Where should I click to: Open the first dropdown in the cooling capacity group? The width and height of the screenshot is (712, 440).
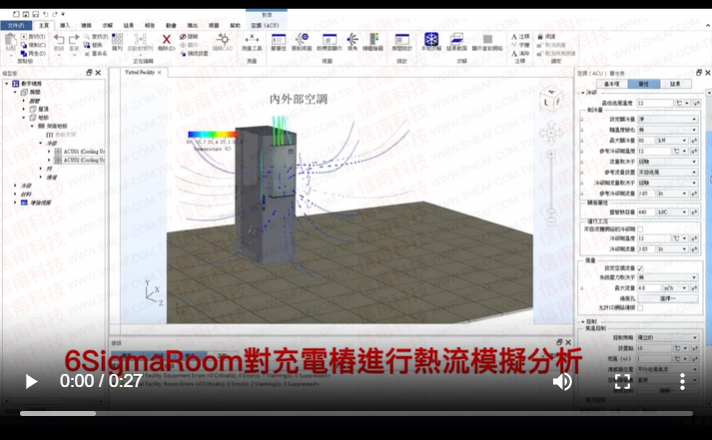click(668, 119)
